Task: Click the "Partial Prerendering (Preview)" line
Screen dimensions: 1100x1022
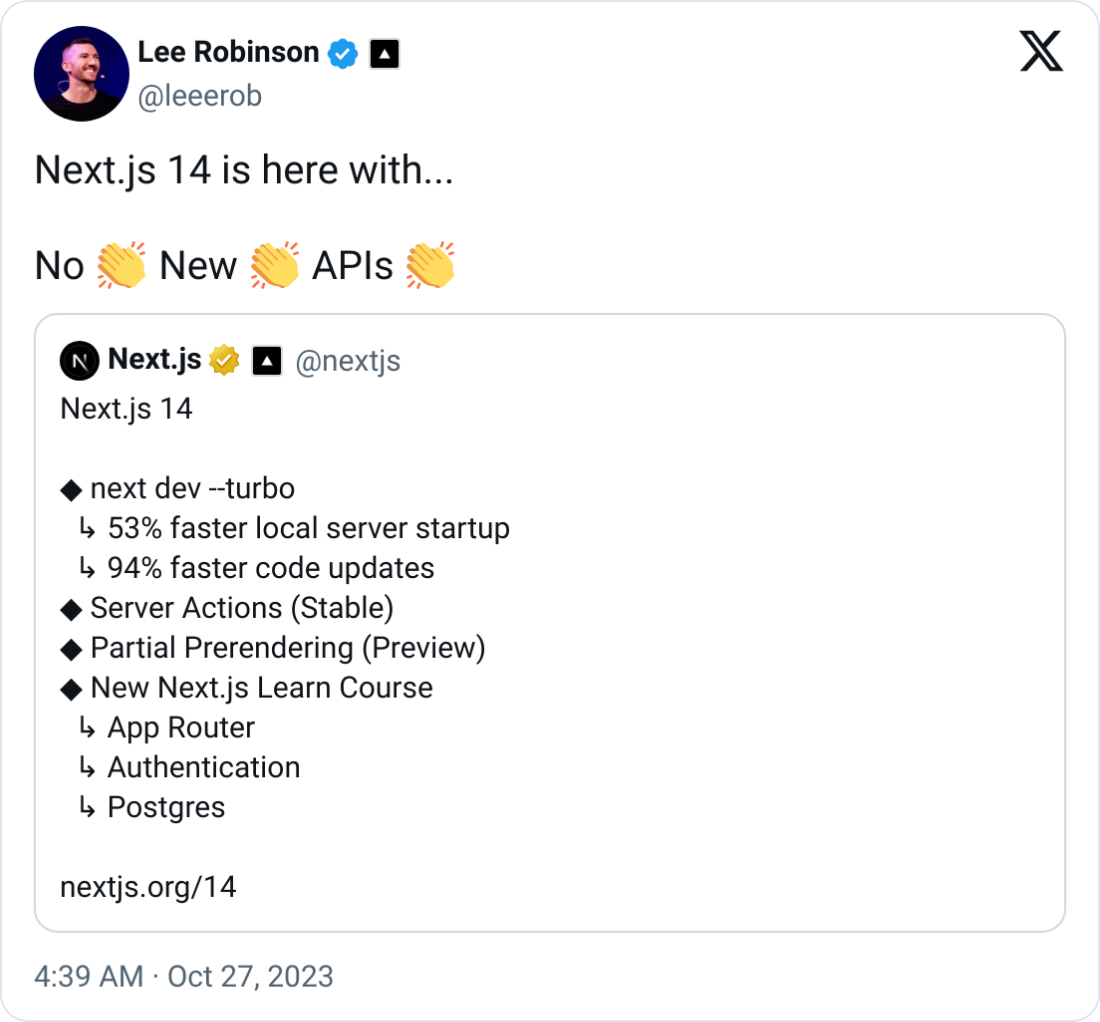Action: [x=287, y=648]
